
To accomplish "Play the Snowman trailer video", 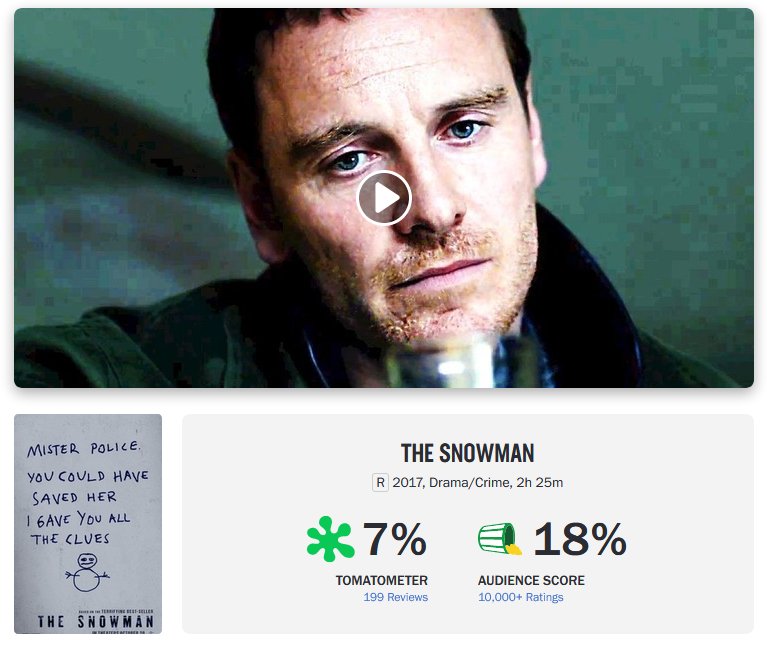I will (384, 198).
